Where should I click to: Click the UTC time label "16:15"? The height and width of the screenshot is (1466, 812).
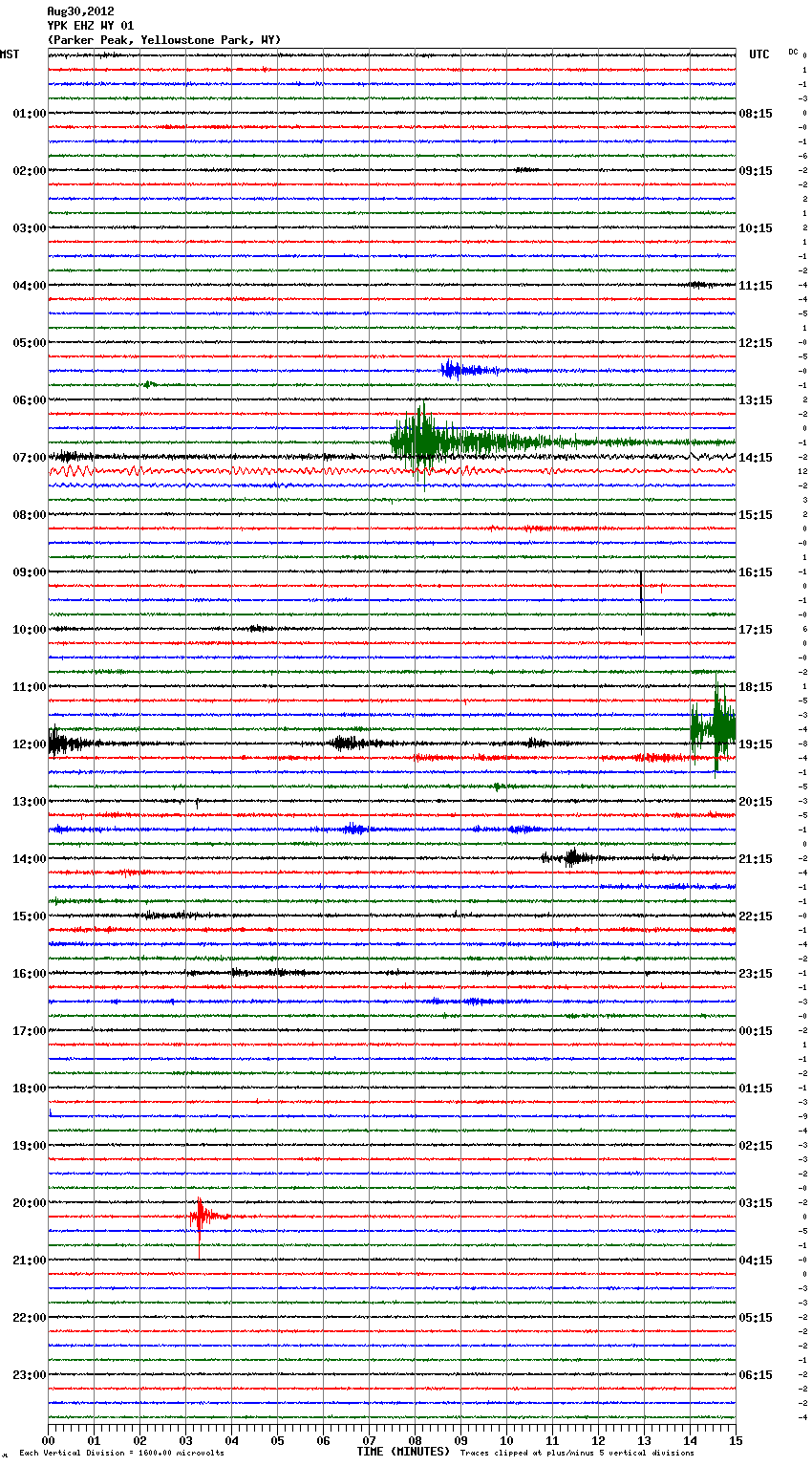tap(756, 572)
